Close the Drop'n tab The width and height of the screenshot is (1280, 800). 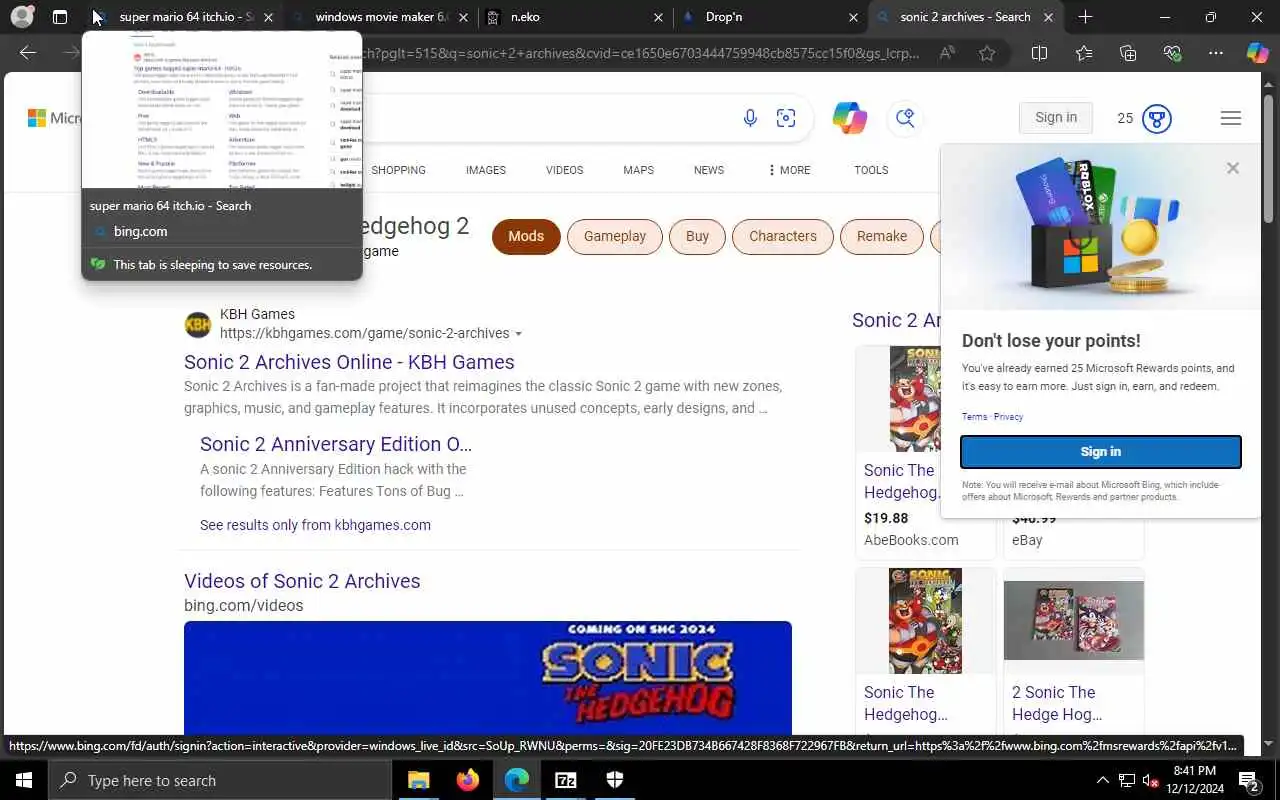[x=853, y=17]
